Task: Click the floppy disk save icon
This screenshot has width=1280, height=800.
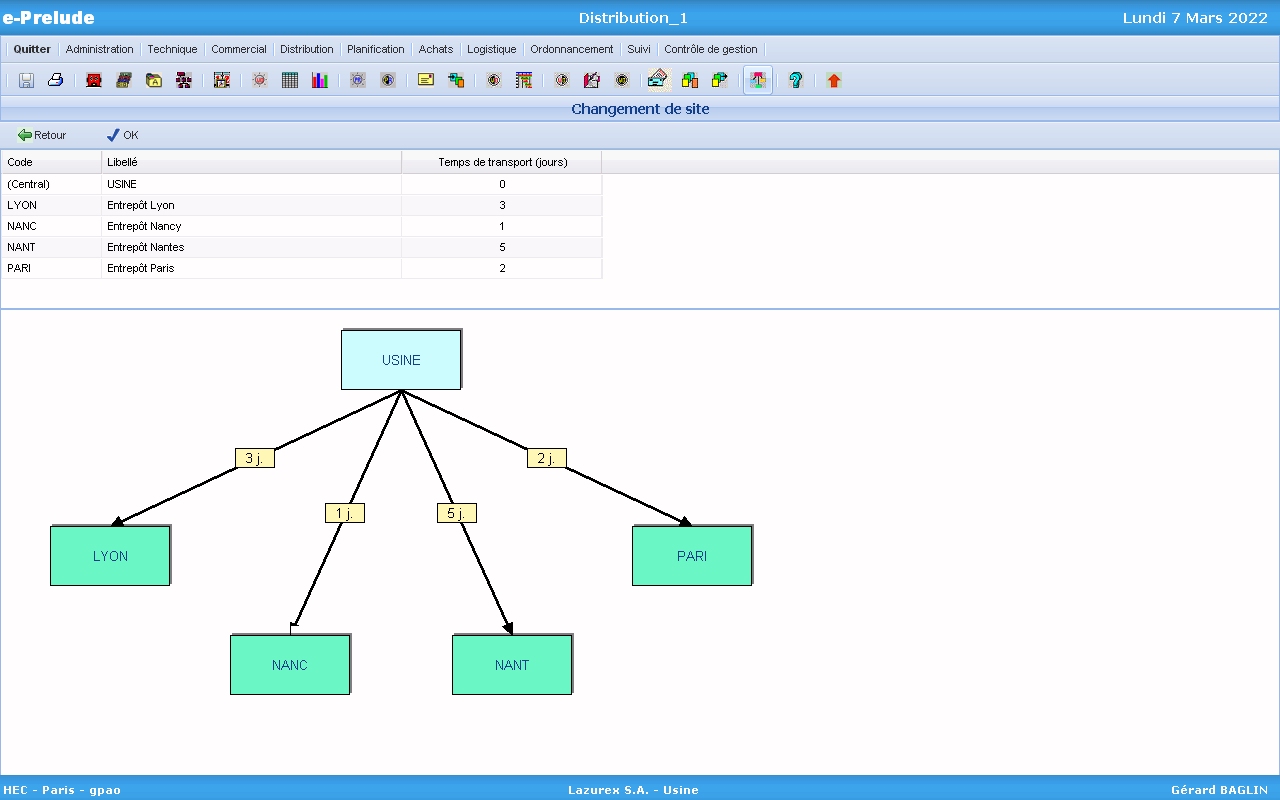Action: 26,80
